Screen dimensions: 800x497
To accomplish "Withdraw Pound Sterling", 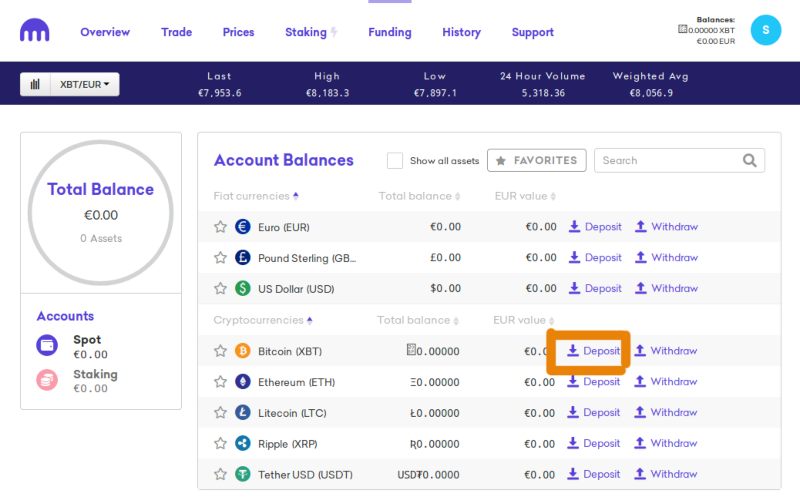I will coord(666,257).
